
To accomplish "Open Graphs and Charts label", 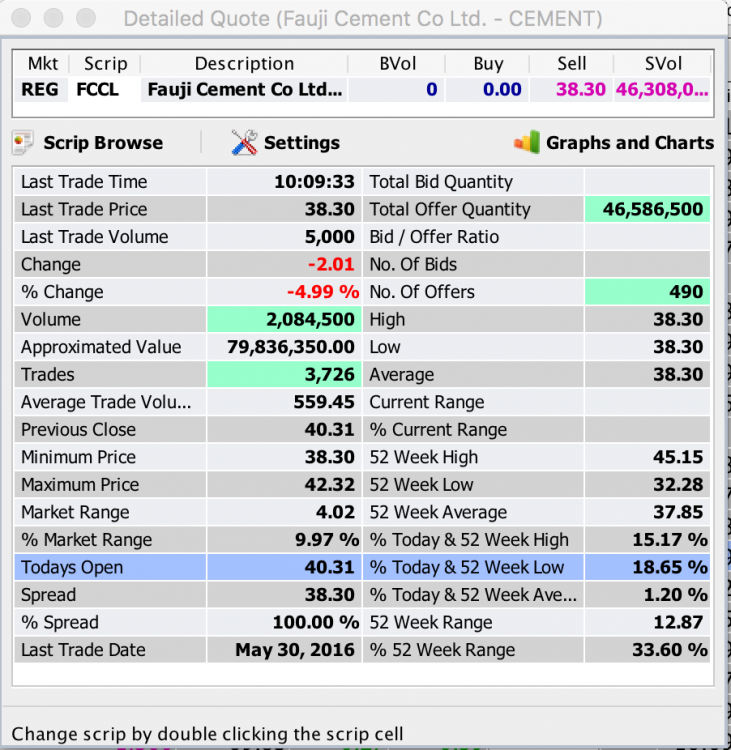I will tap(630, 143).
